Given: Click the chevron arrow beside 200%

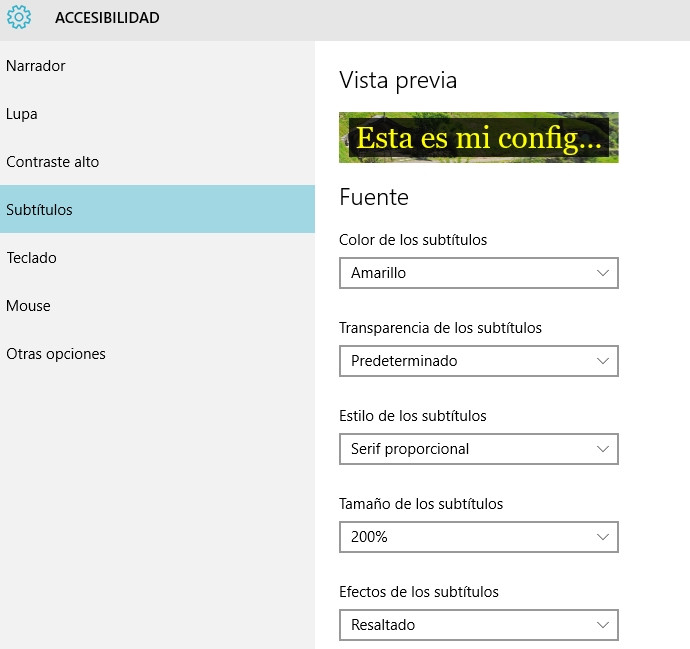Looking at the screenshot, I should point(602,537).
